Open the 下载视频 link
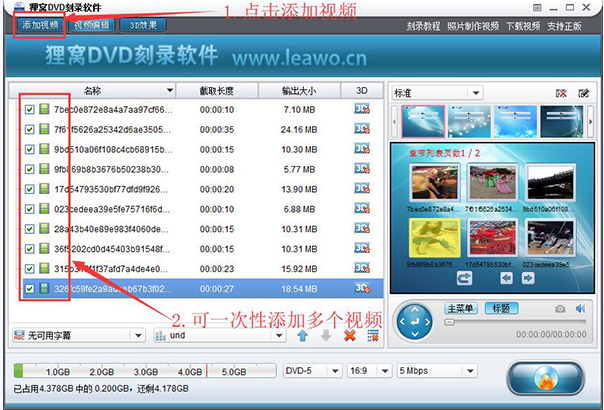Image resolution: width=604 pixels, height=410 pixels. click(523, 26)
